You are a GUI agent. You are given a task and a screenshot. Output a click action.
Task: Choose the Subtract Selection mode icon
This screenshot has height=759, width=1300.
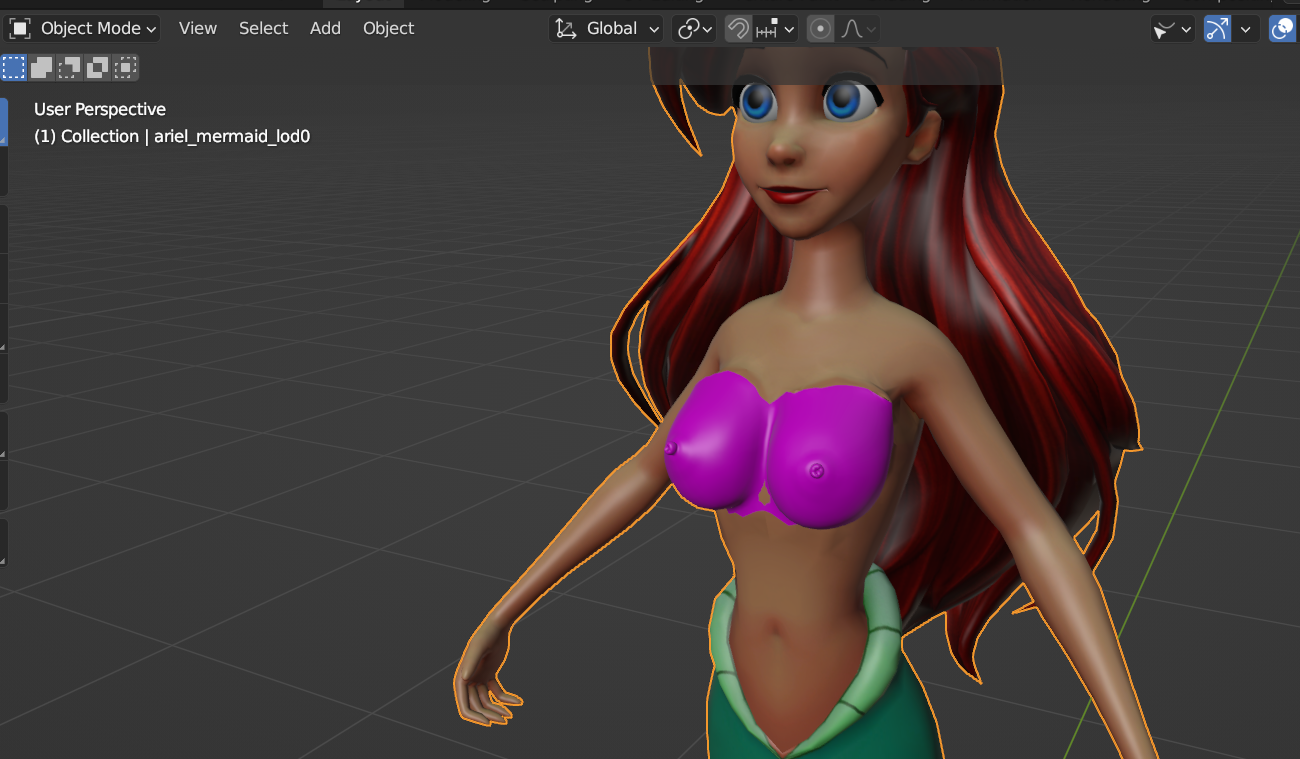pyautogui.click(x=70, y=68)
